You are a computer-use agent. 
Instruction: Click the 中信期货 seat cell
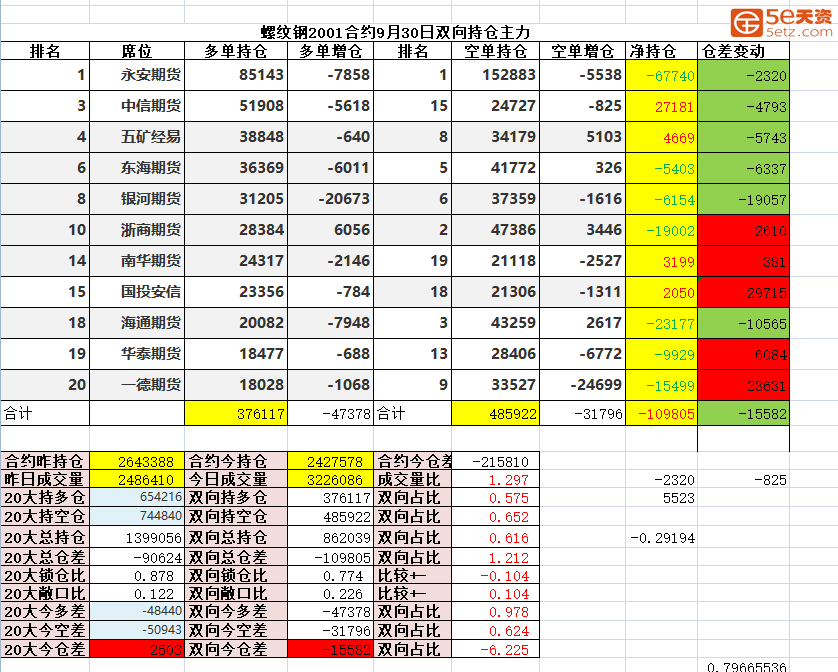[x=137, y=106]
